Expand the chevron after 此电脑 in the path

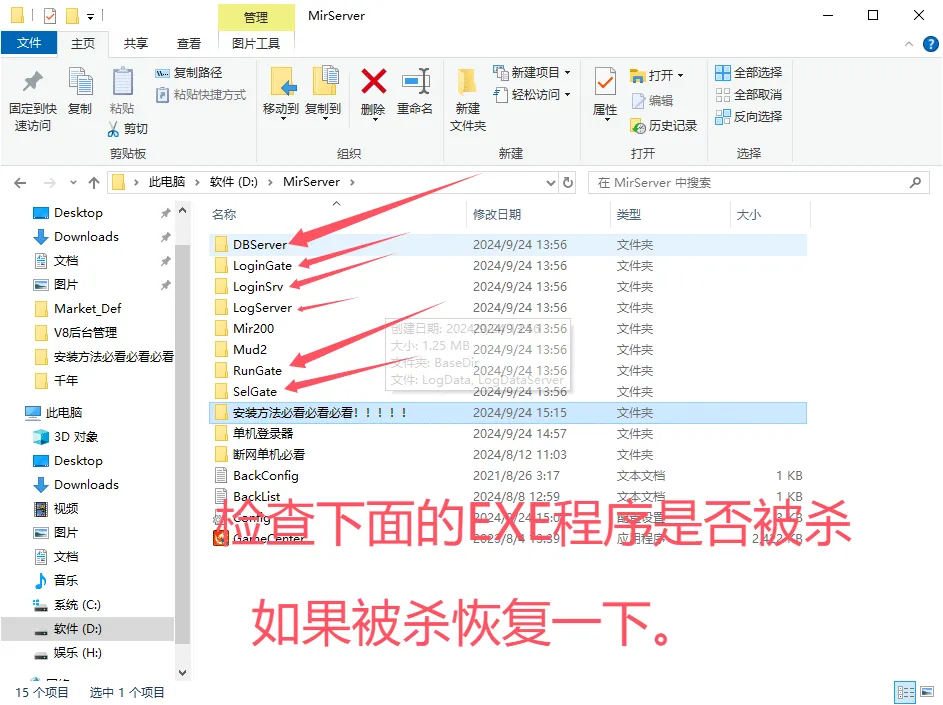point(197,182)
